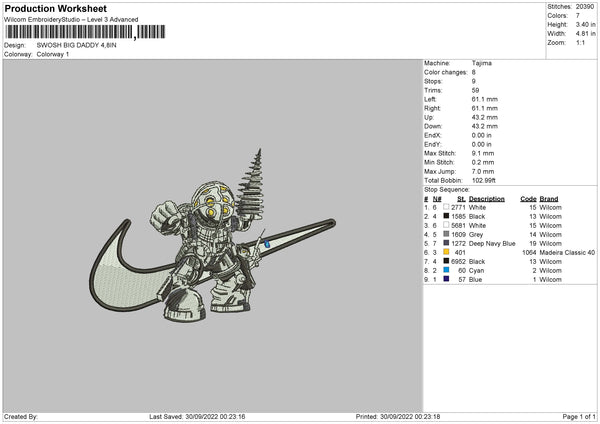Click the Up value 43.2 mm
The height and width of the screenshot is (424, 600).
point(484,117)
